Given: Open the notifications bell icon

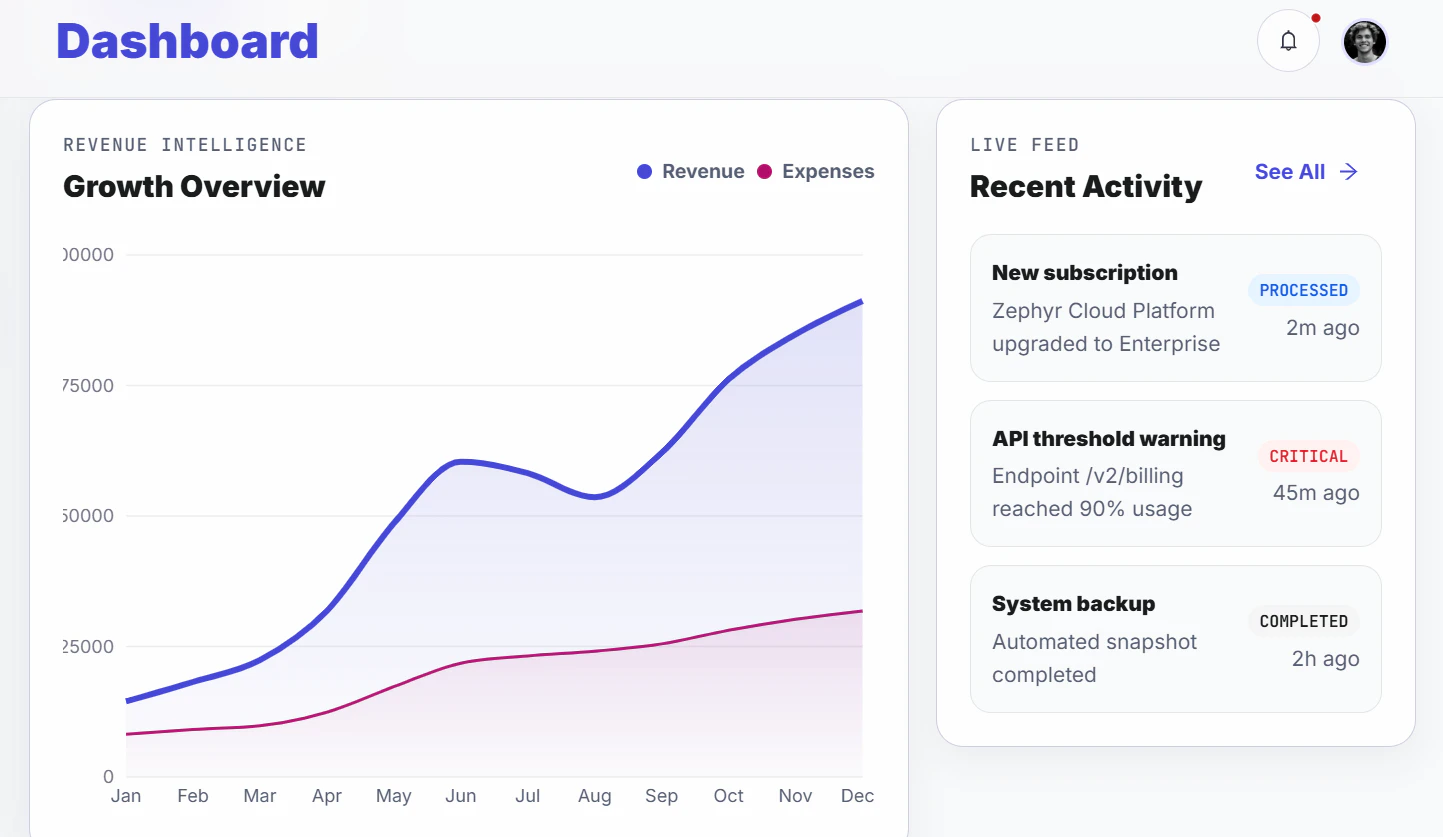Looking at the screenshot, I should tap(1289, 41).
